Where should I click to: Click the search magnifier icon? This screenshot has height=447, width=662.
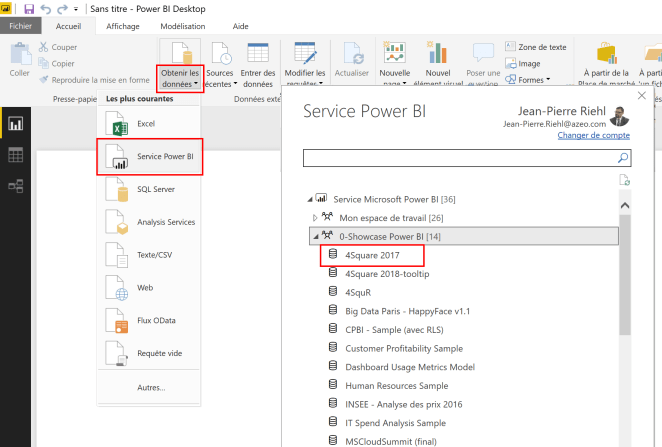(x=623, y=158)
